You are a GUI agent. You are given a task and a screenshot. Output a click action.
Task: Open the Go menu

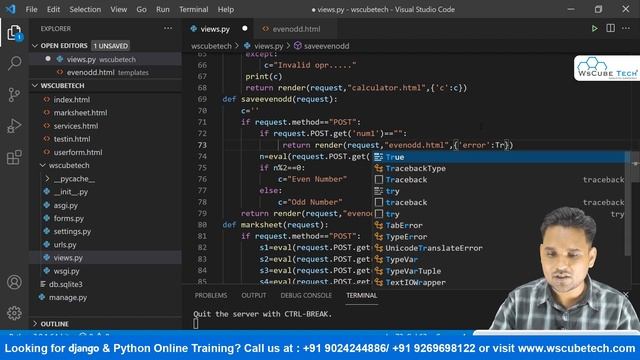(141, 9)
